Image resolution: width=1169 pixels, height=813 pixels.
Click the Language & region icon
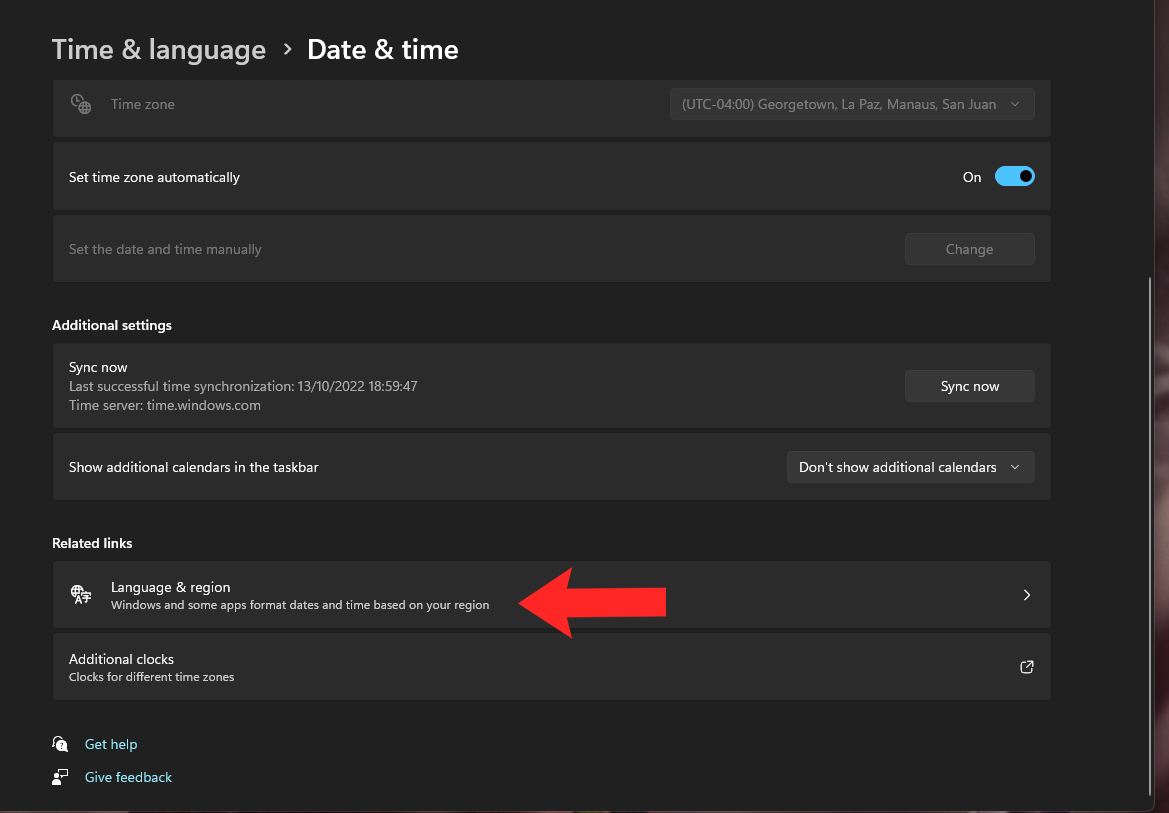tap(81, 595)
